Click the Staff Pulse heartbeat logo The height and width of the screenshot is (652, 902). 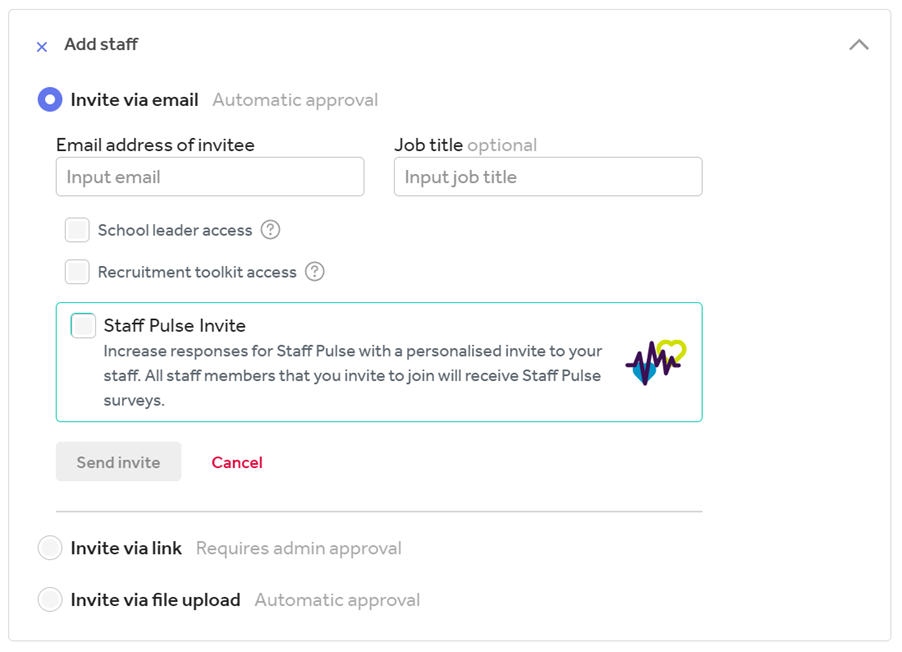pos(654,362)
